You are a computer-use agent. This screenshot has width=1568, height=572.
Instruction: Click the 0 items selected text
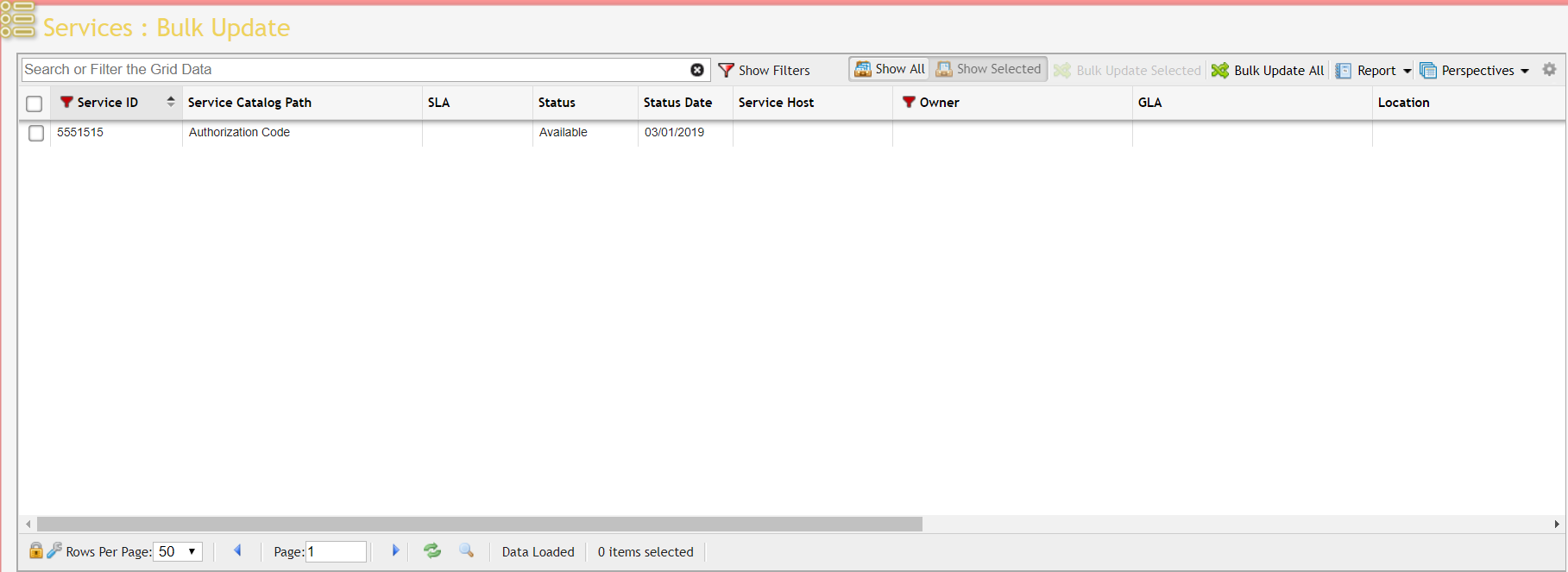tap(645, 552)
